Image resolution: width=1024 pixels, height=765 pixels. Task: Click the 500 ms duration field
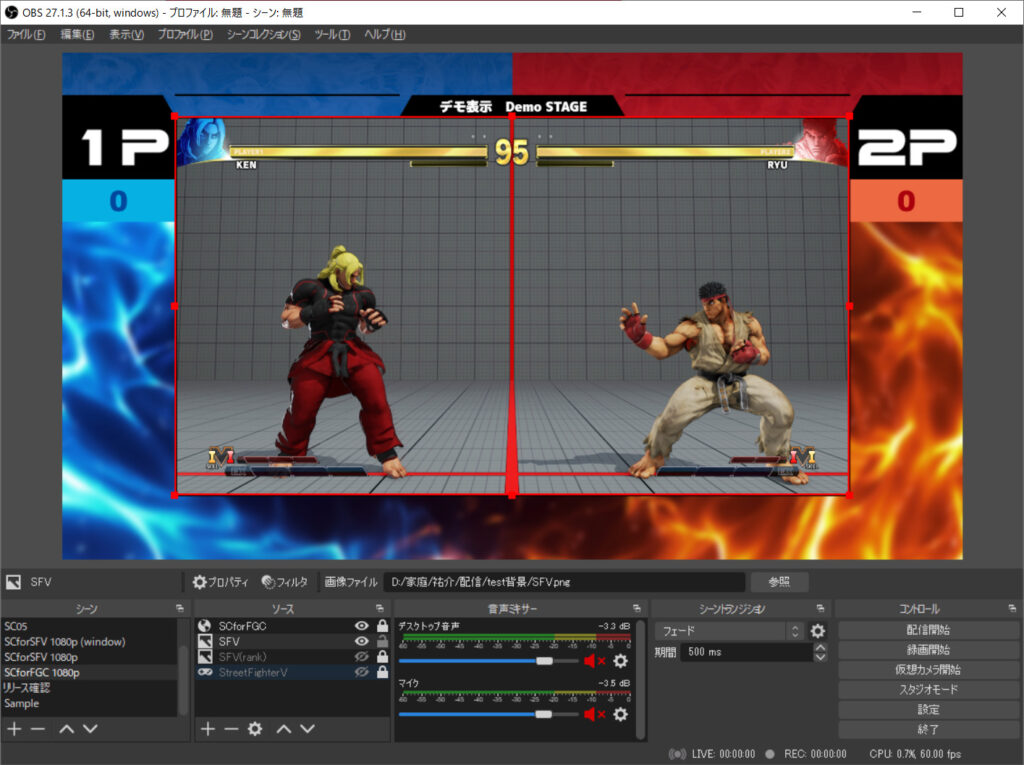[747, 652]
